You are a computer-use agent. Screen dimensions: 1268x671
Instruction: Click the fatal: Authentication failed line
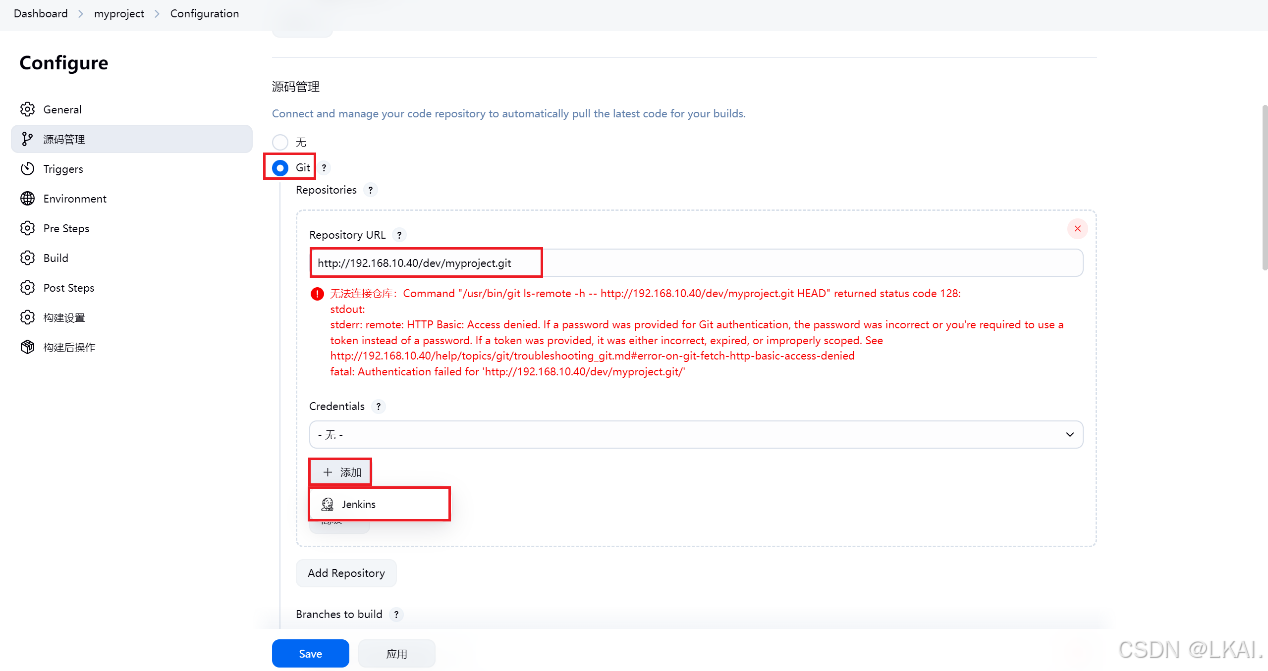507,372
